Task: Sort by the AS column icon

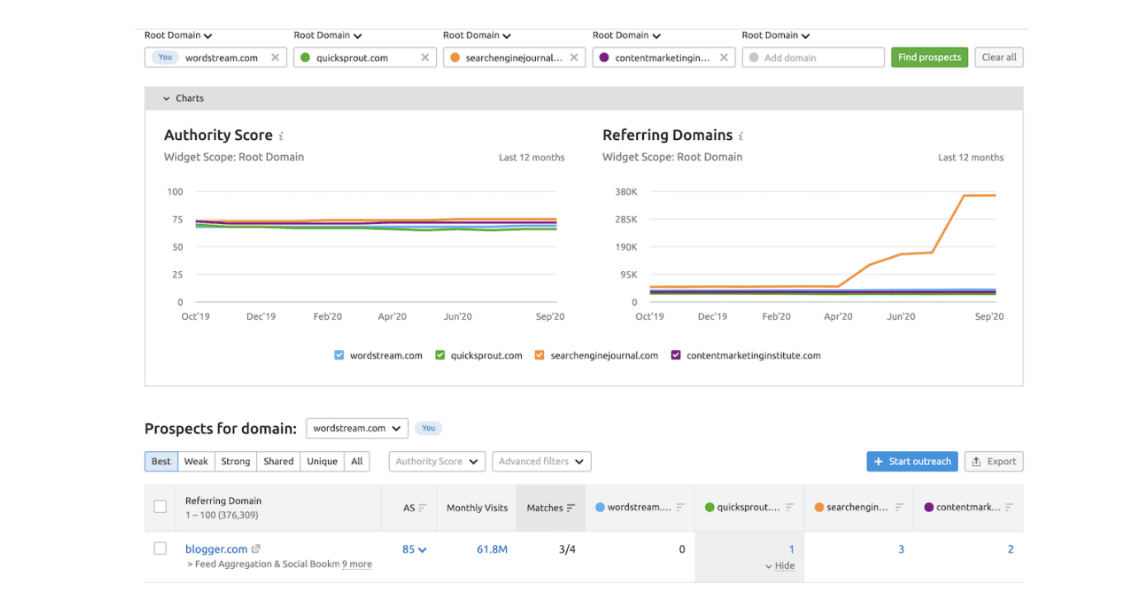Action: pyautogui.click(x=422, y=508)
